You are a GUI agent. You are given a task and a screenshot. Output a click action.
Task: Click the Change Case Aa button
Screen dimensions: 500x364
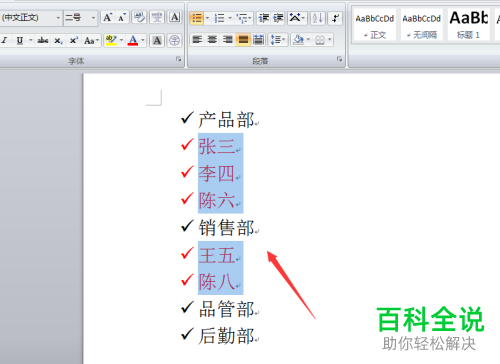coord(89,41)
